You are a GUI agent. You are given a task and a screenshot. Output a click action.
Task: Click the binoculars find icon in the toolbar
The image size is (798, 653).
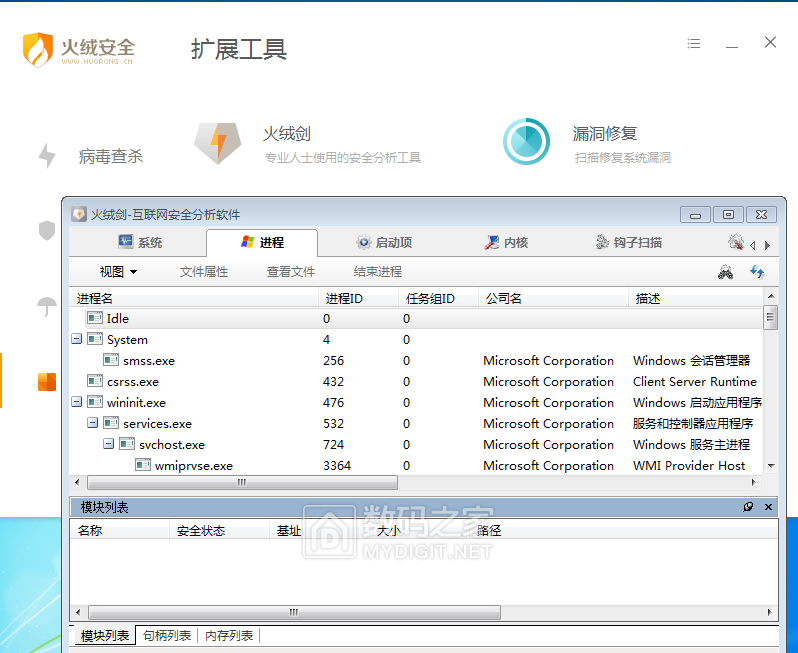[726, 272]
